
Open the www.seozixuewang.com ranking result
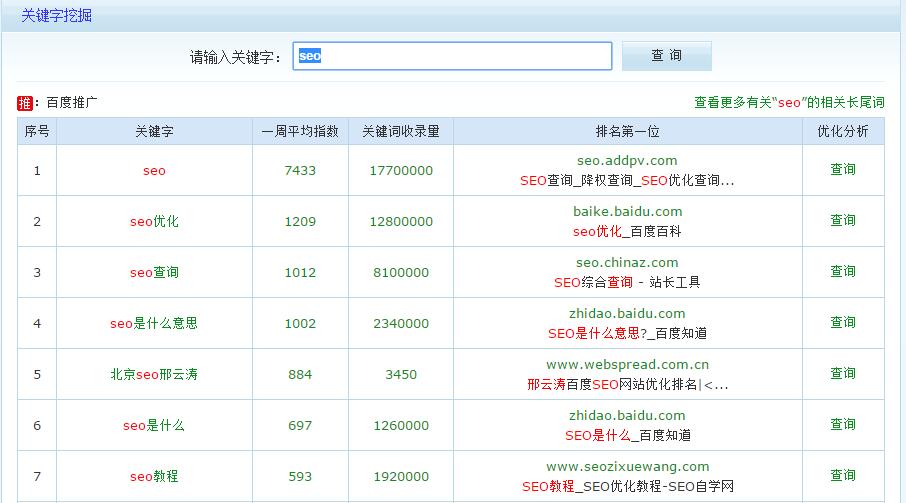pos(627,467)
